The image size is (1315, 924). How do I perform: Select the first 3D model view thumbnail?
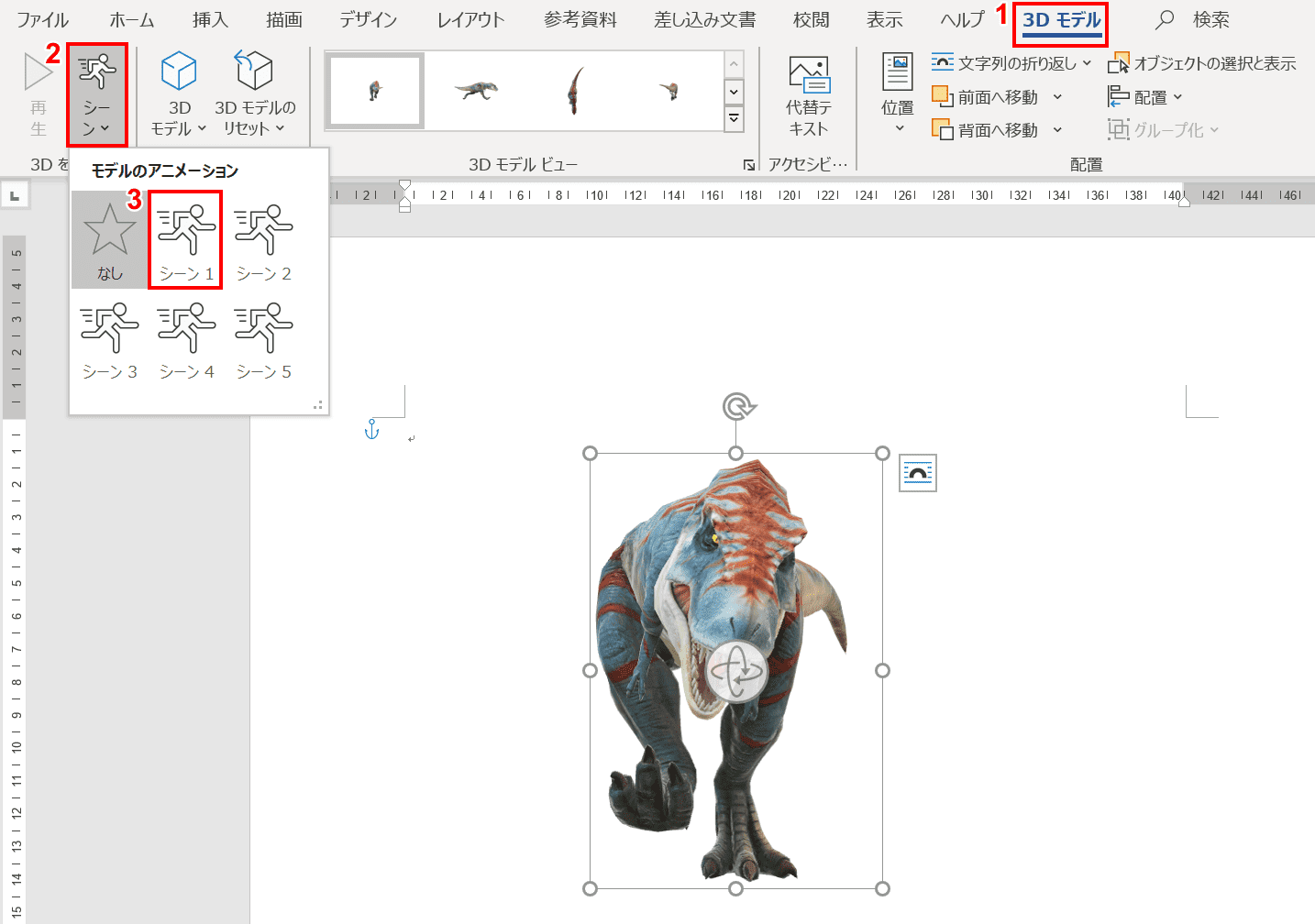click(376, 91)
